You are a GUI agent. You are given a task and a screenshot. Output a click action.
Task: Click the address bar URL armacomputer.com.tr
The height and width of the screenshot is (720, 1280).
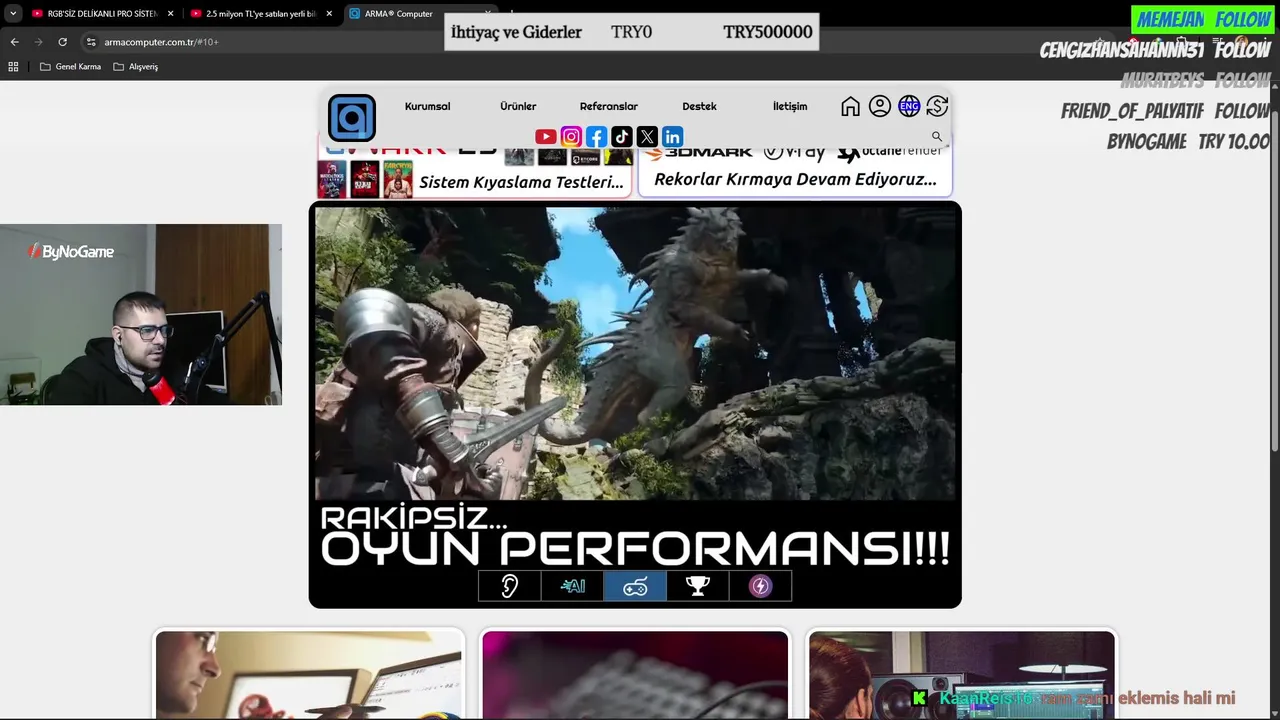(161, 42)
